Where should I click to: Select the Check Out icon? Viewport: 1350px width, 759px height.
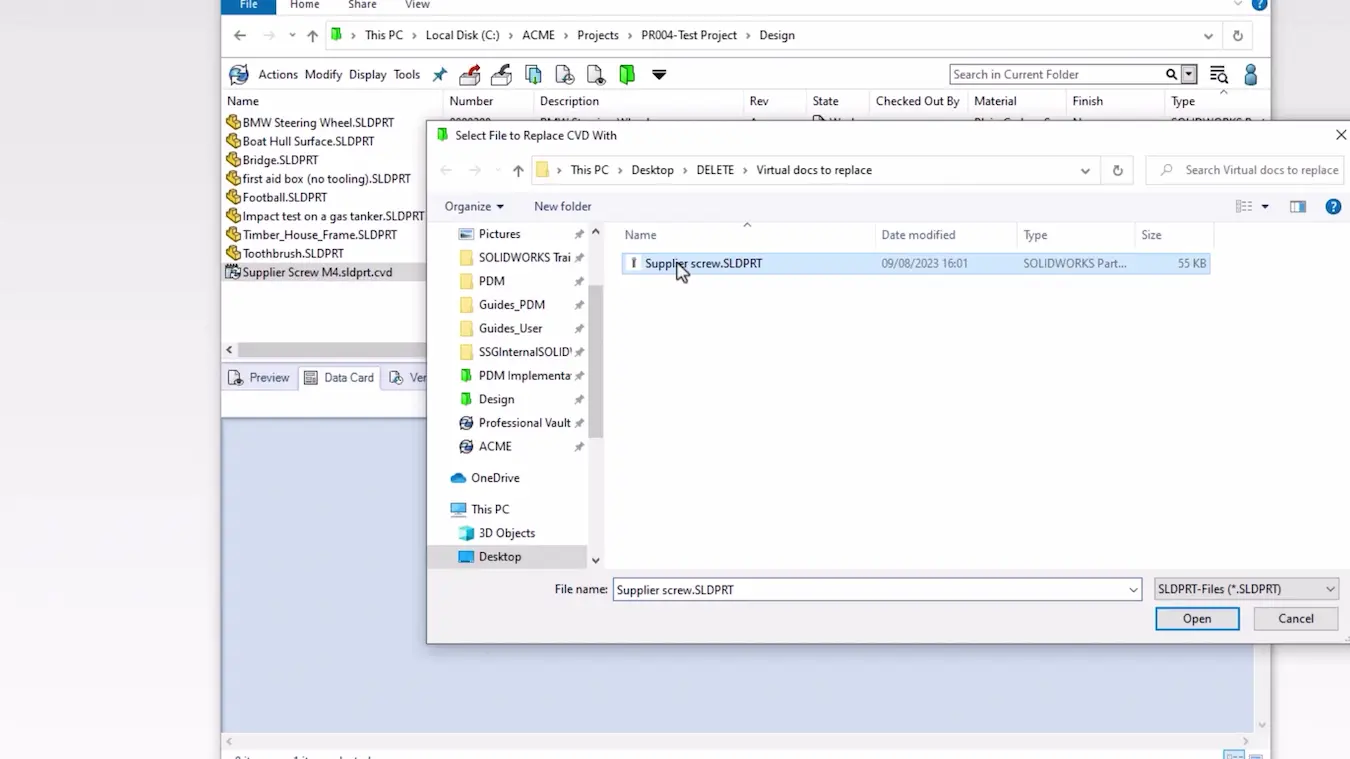(471, 74)
